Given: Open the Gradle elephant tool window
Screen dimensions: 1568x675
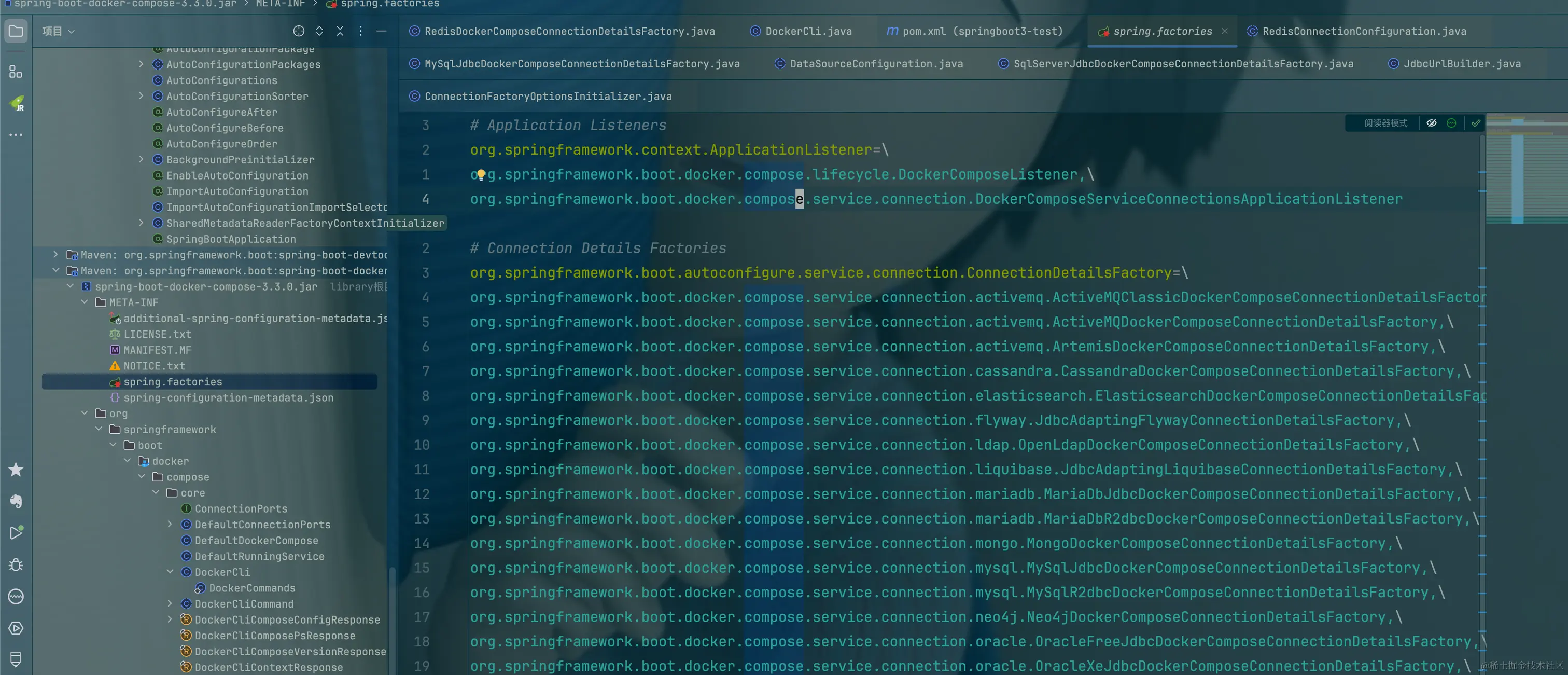Looking at the screenshot, I should 16,501.
